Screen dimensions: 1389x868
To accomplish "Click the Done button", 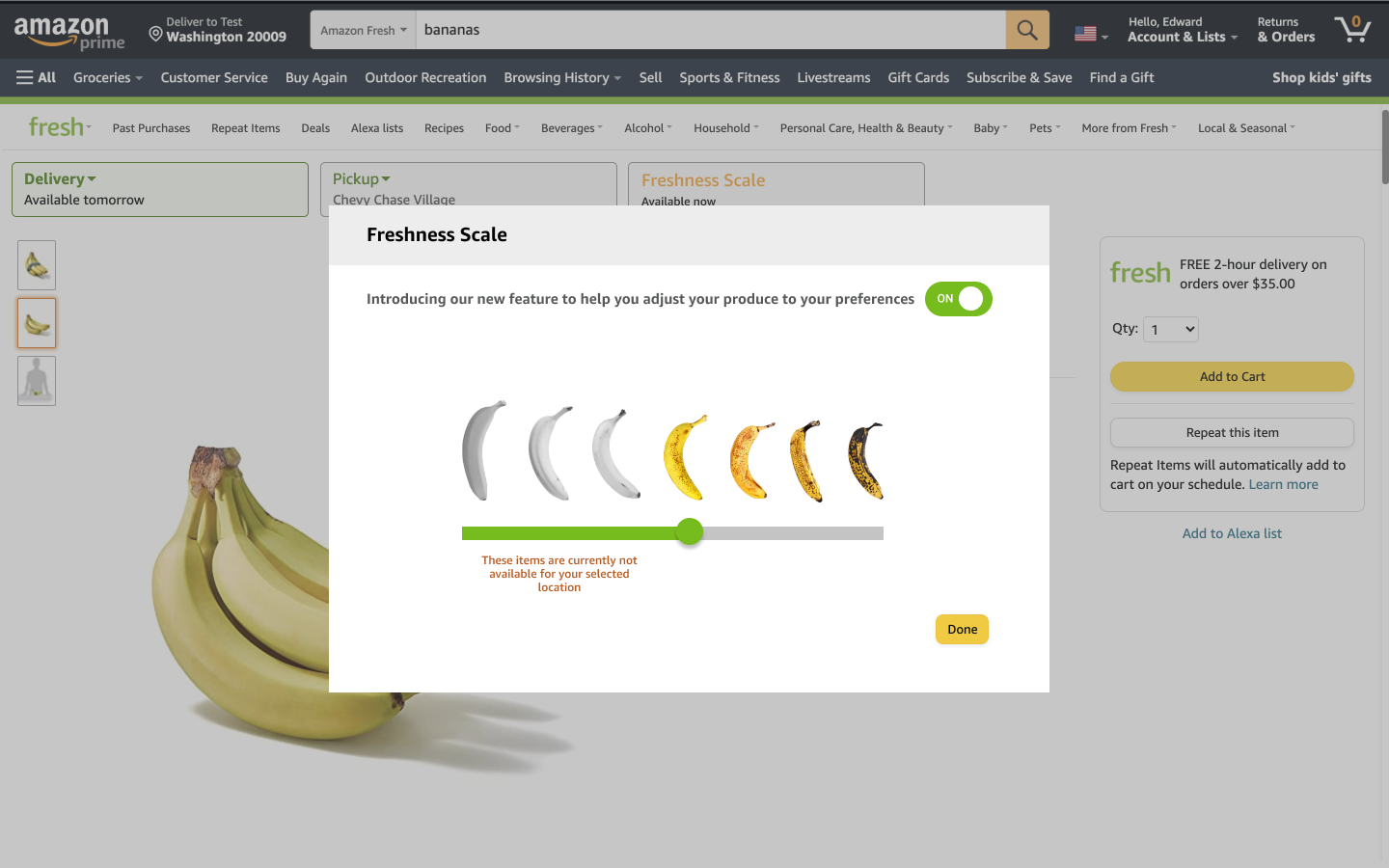I will [962, 629].
